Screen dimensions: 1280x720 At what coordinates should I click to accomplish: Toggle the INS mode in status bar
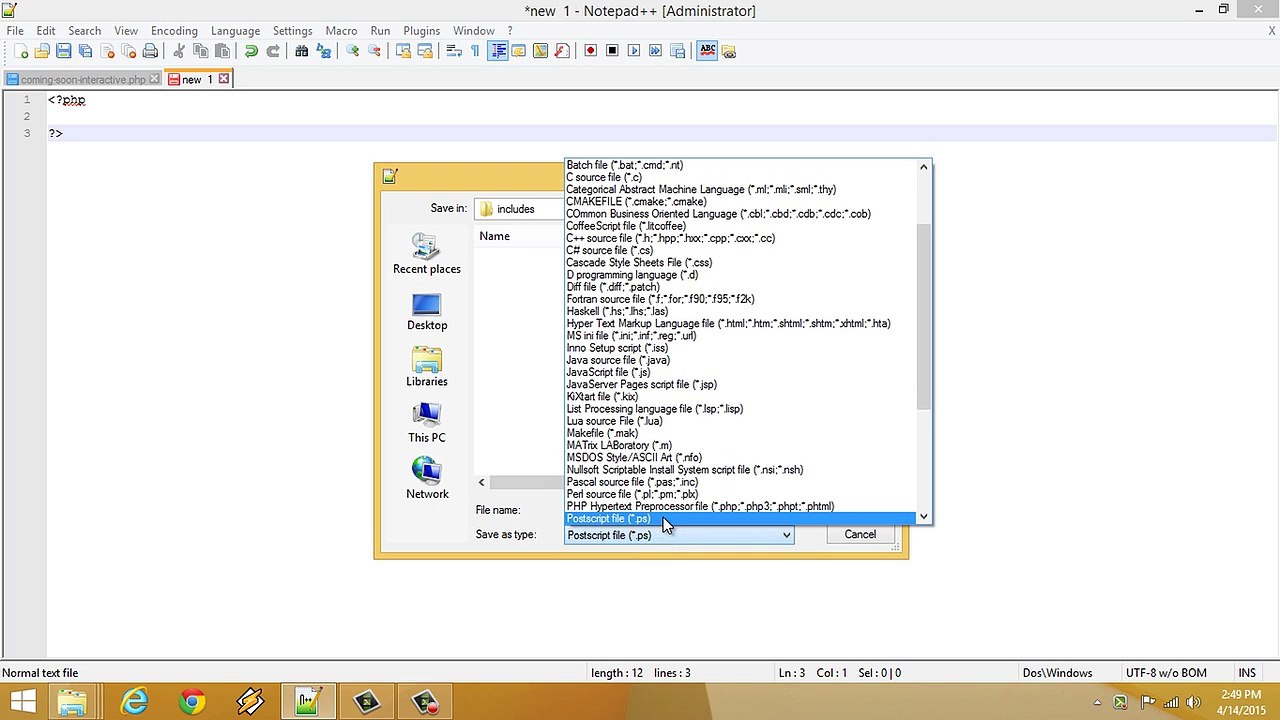pyautogui.click(x=1247, y=673)
